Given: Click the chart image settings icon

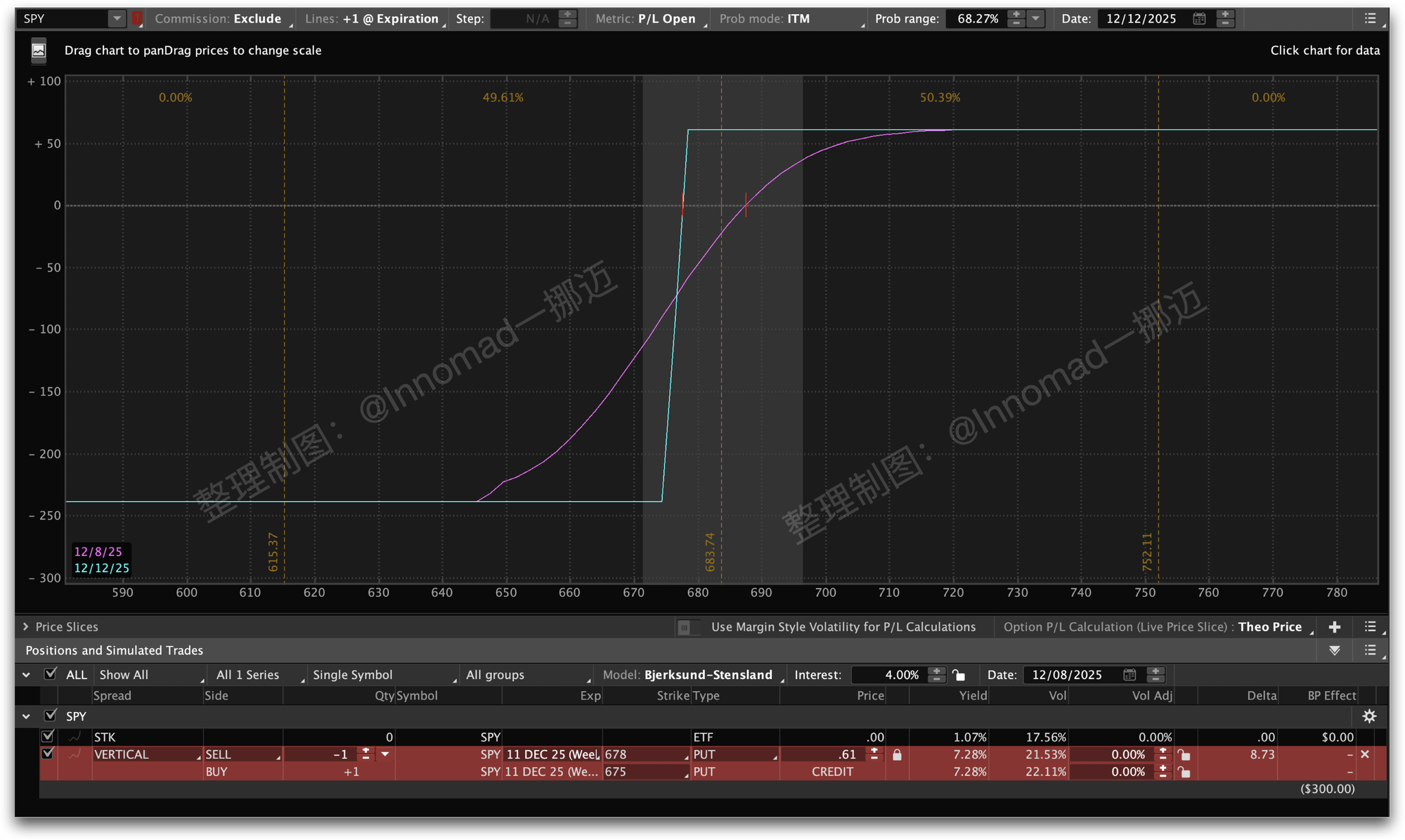Looking at the screenshot, I should [x=39, y=51].
